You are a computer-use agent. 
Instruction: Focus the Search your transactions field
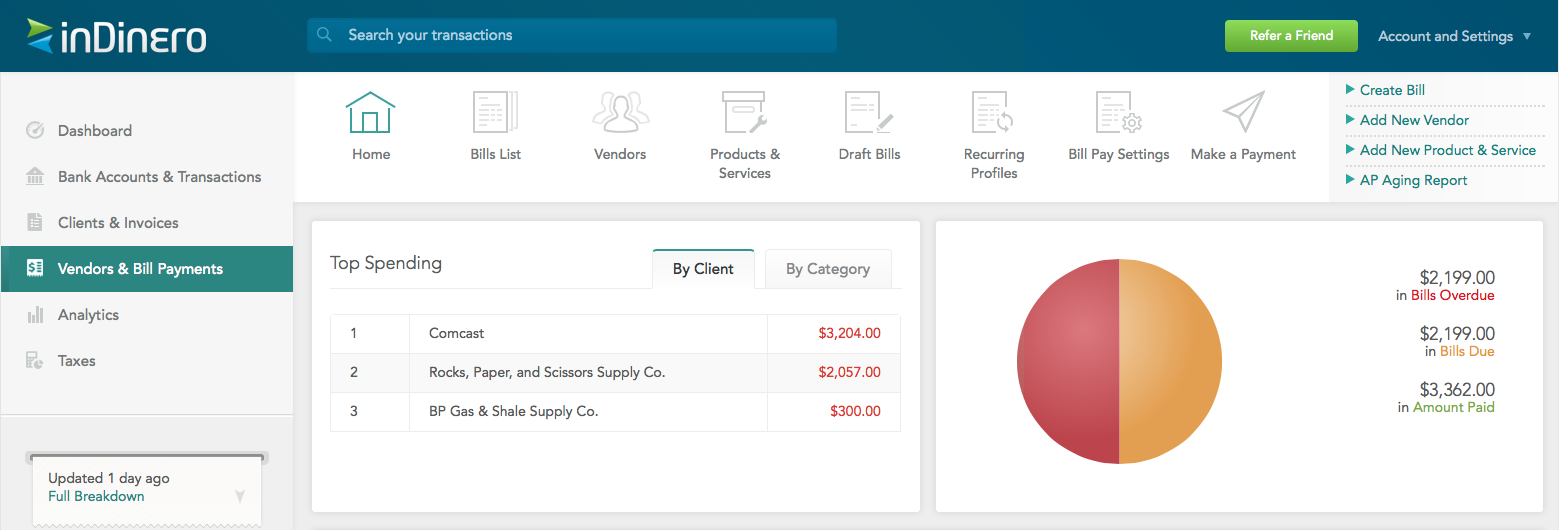pos(572,35)
